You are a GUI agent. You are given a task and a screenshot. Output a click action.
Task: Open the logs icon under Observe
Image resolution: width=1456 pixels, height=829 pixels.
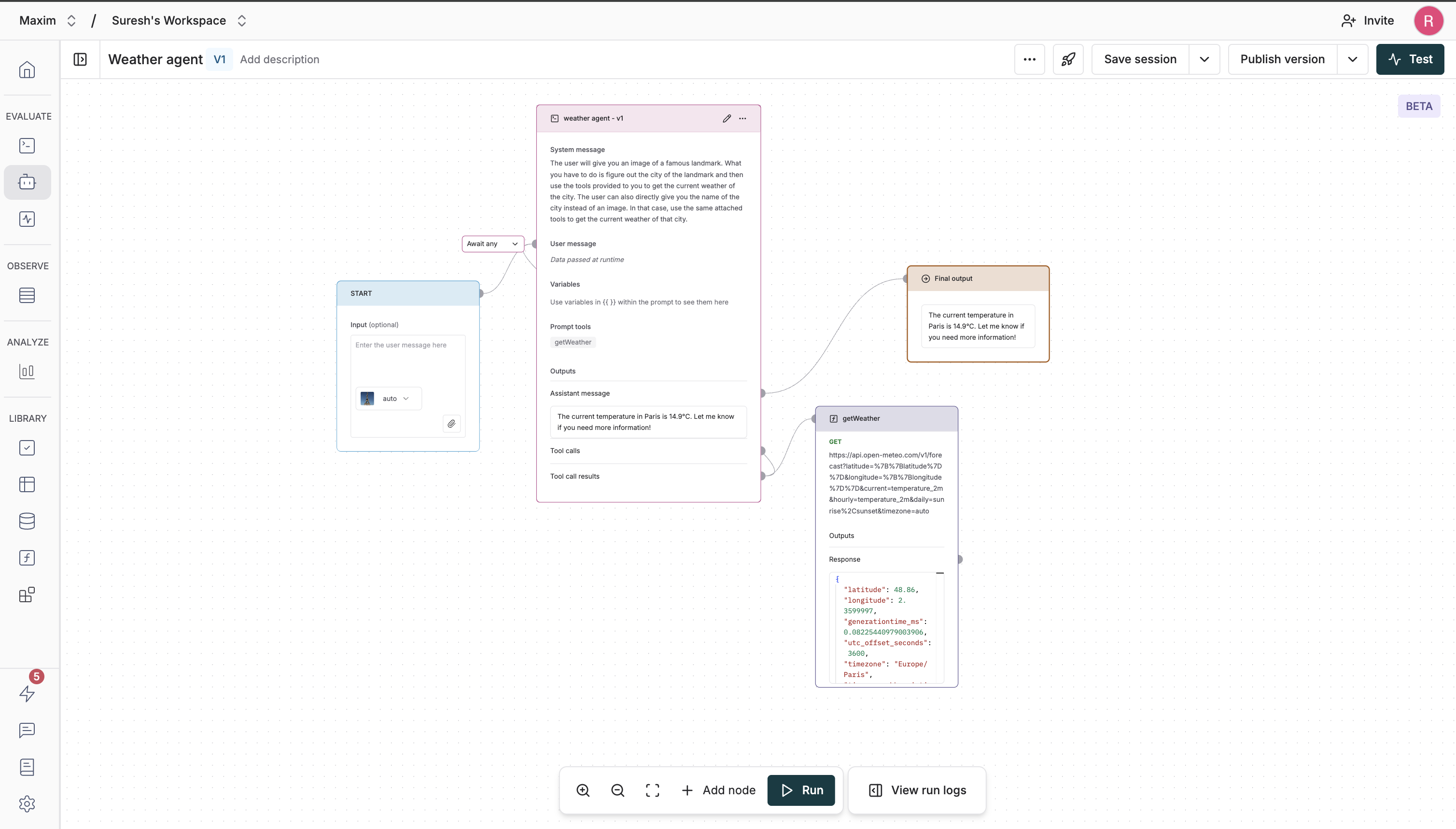tap(27, 295)
